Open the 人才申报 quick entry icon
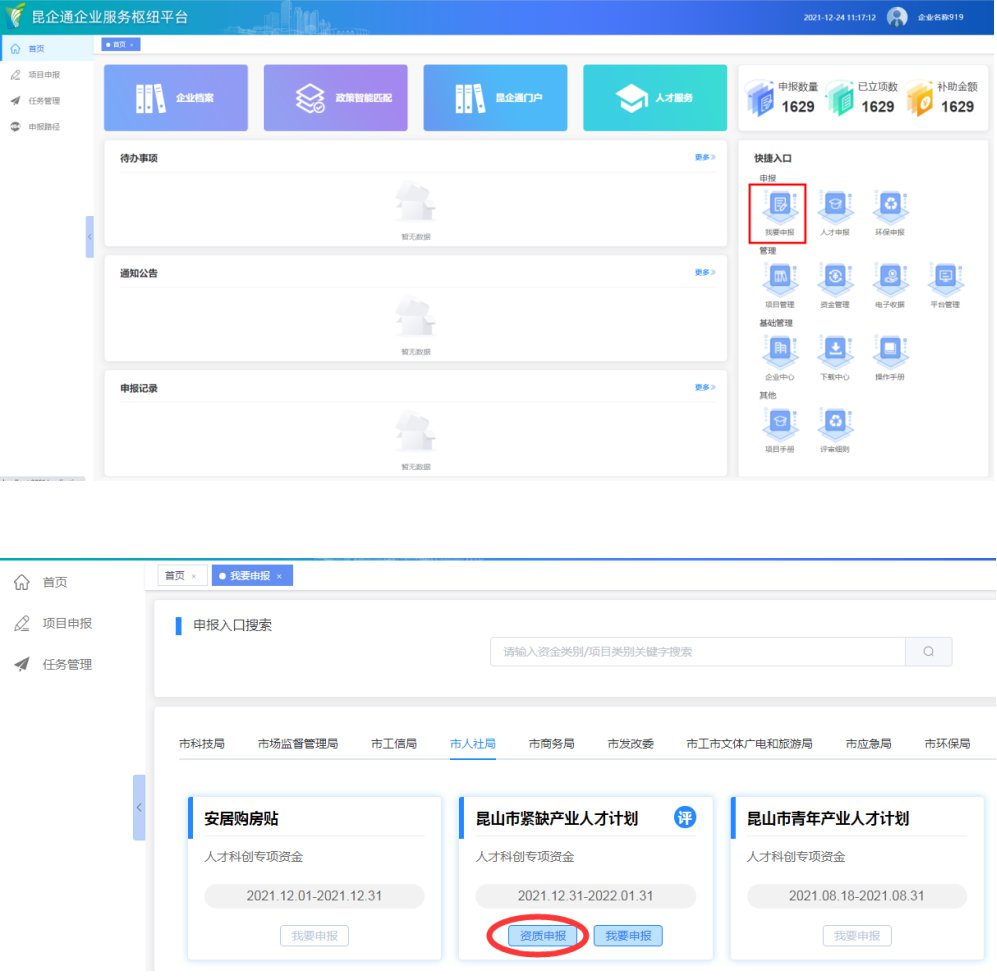The width and height of the screenshot is (997, 978). (834, 206)
